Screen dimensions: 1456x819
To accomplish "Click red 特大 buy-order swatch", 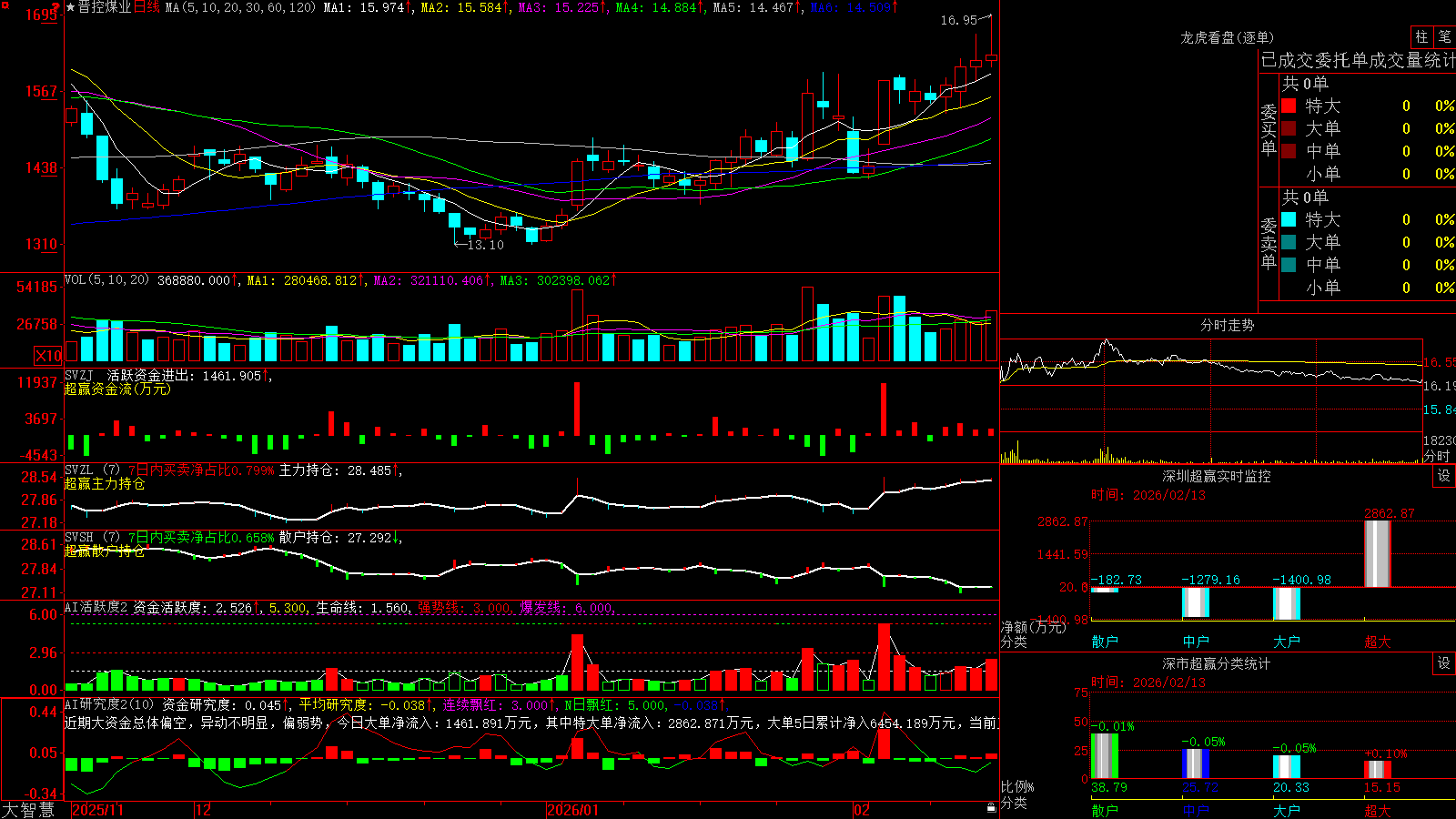I will pos(1289,106).
